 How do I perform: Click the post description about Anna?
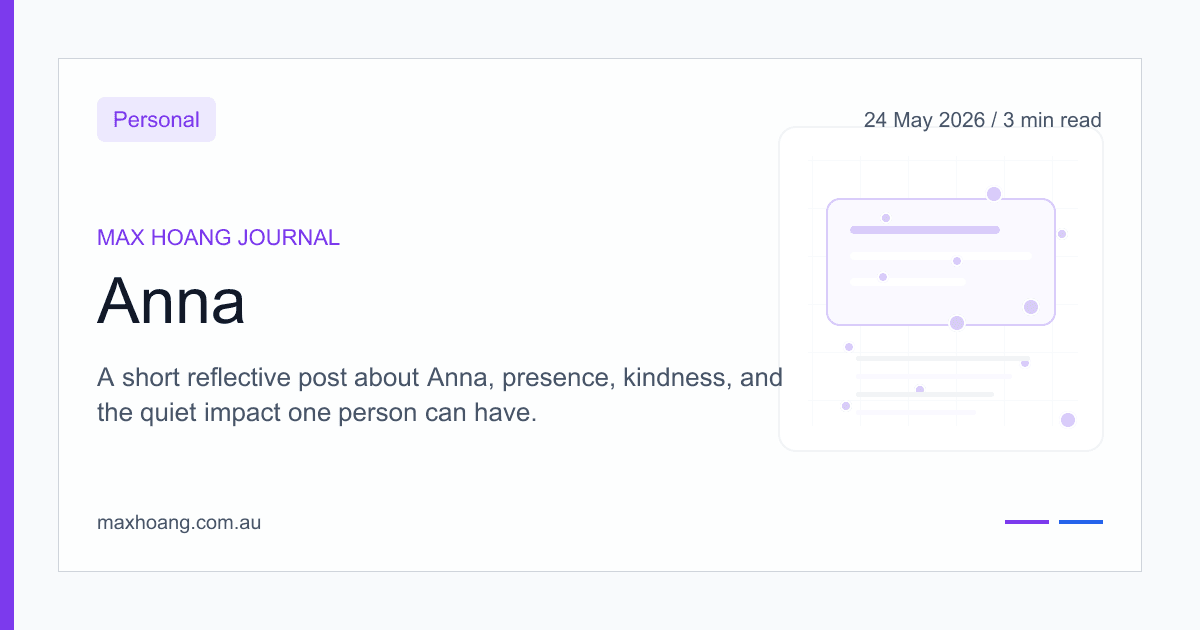click(440, 395)
